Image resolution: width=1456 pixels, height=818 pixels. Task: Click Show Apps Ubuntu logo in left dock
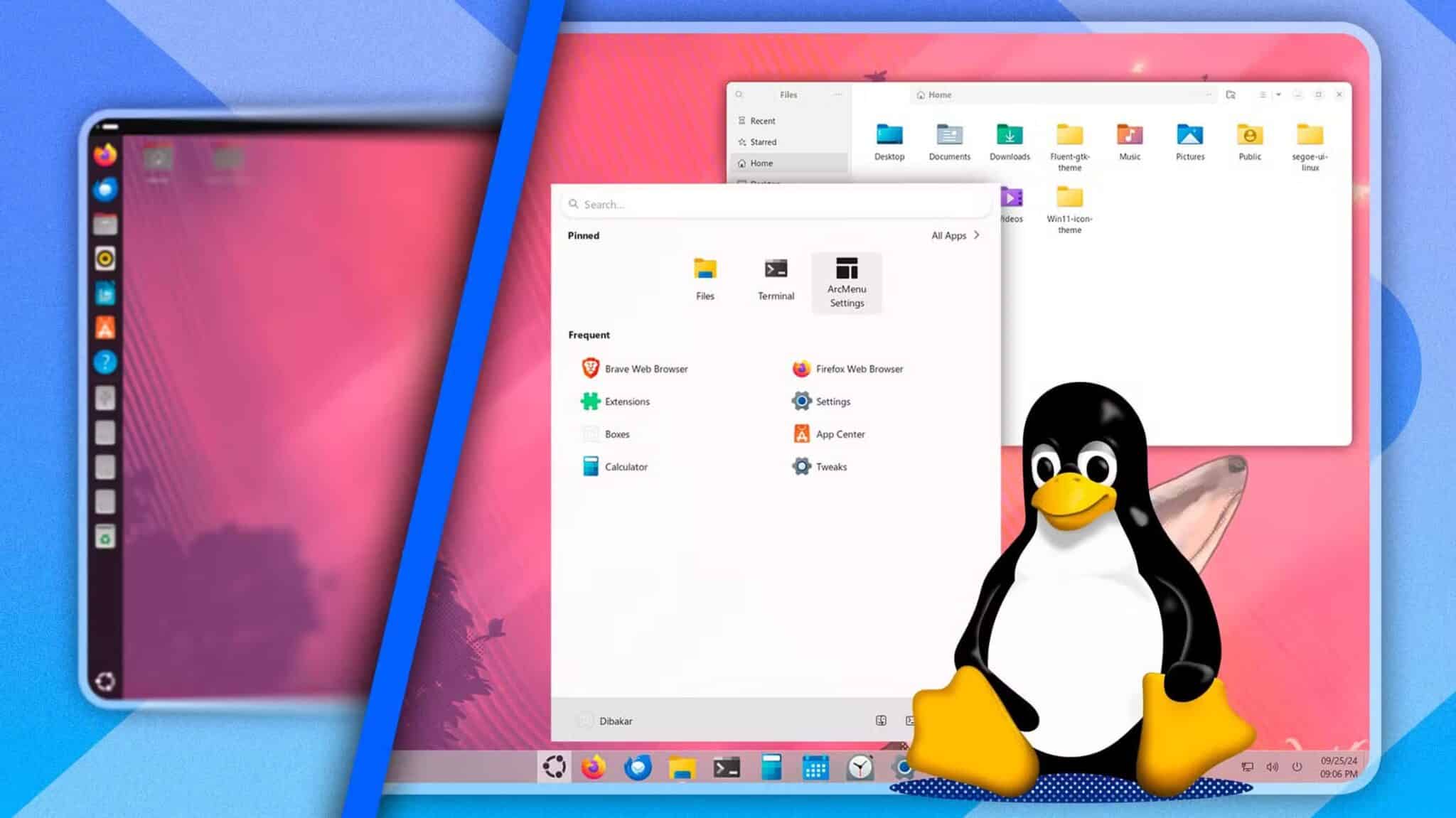105,682
